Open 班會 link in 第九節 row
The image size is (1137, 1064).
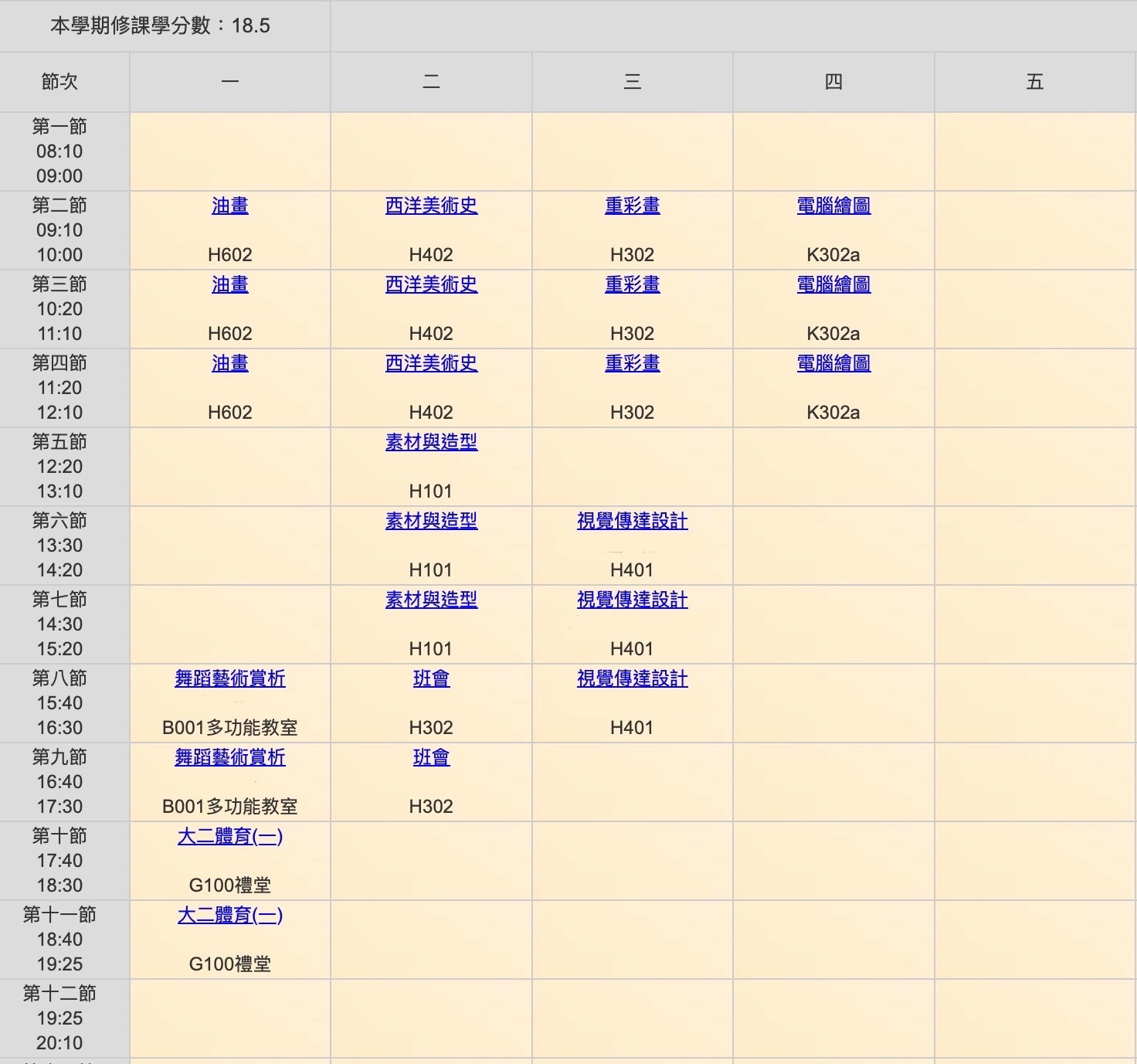click(431, 757)
